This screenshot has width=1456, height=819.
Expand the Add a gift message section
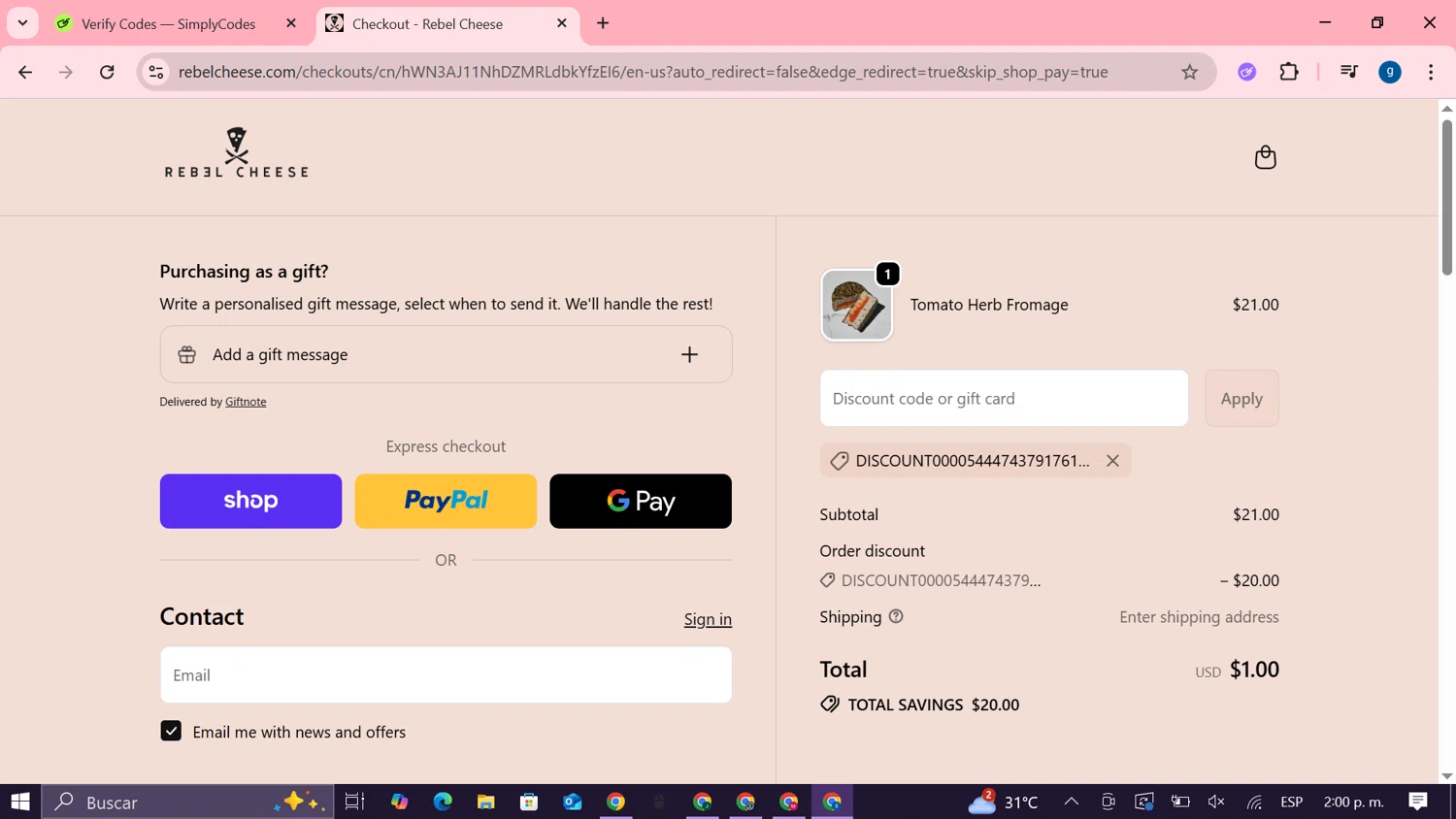click(446, 354)
